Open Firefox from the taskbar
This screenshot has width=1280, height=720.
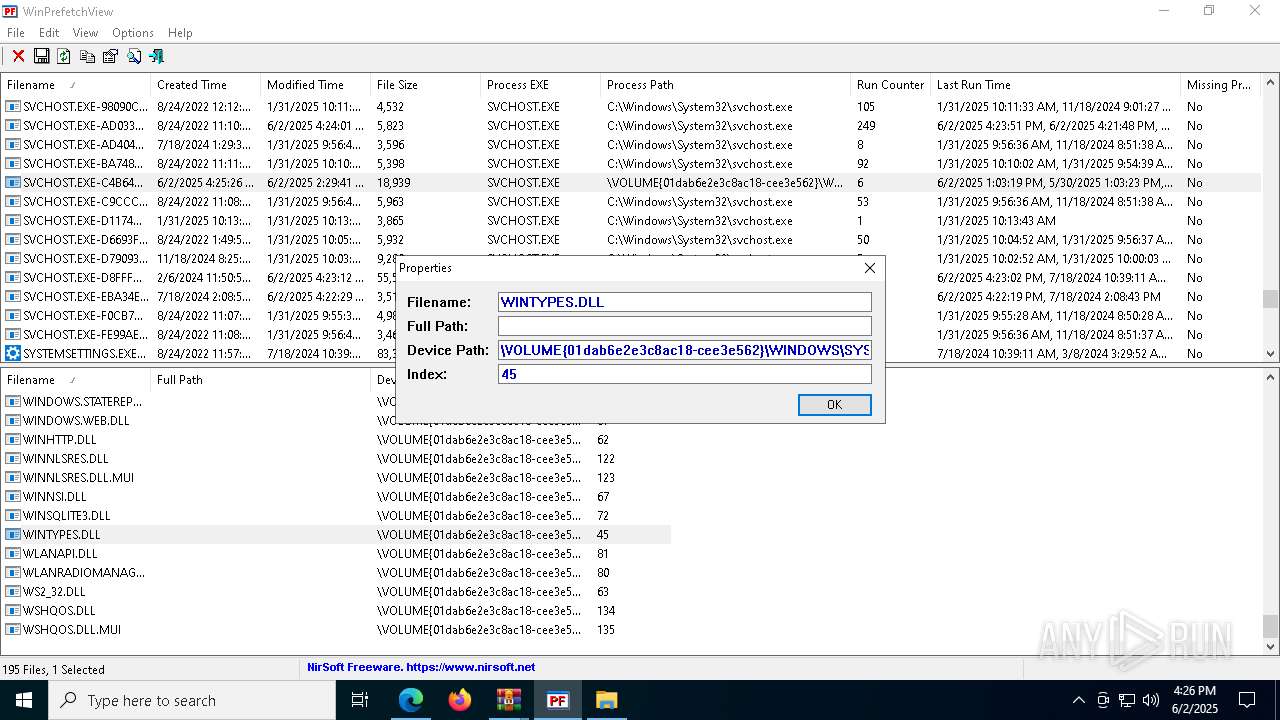(460, 700)
